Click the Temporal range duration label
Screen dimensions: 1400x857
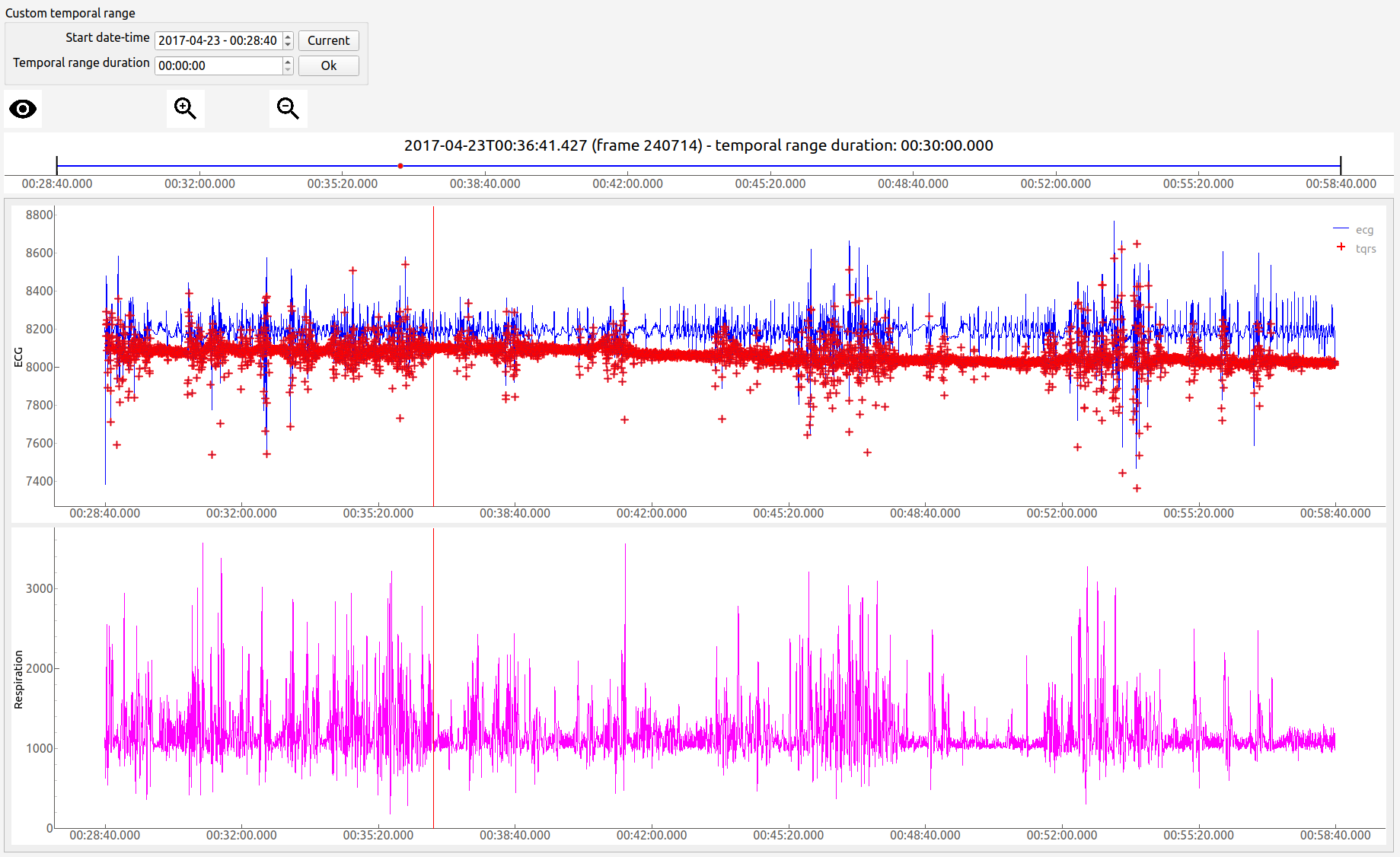pyautogui.click(x=81, y=62)
